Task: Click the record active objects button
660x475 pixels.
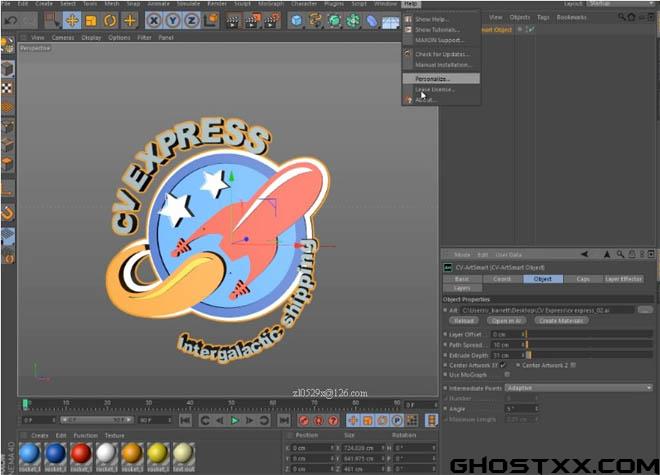Action: click(x=304, y=420)
